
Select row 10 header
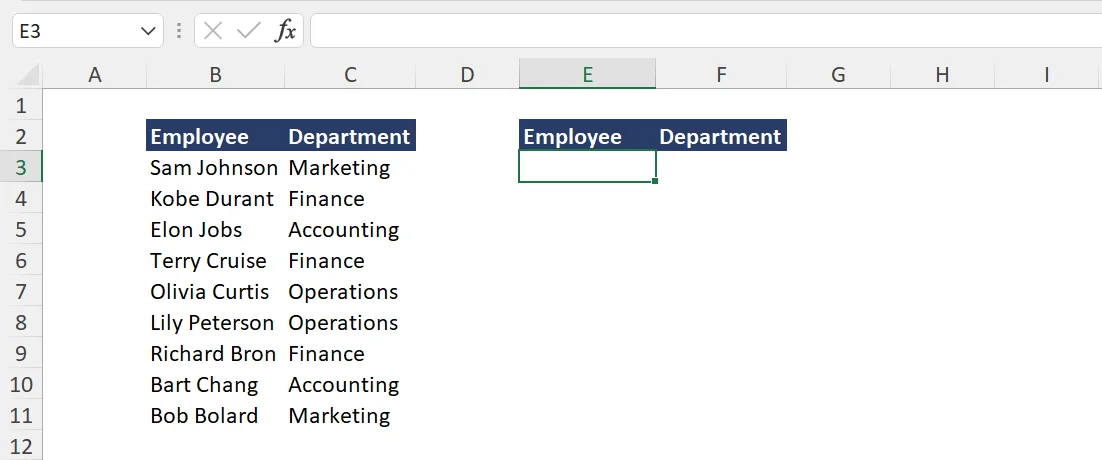(x=21, y=383)
